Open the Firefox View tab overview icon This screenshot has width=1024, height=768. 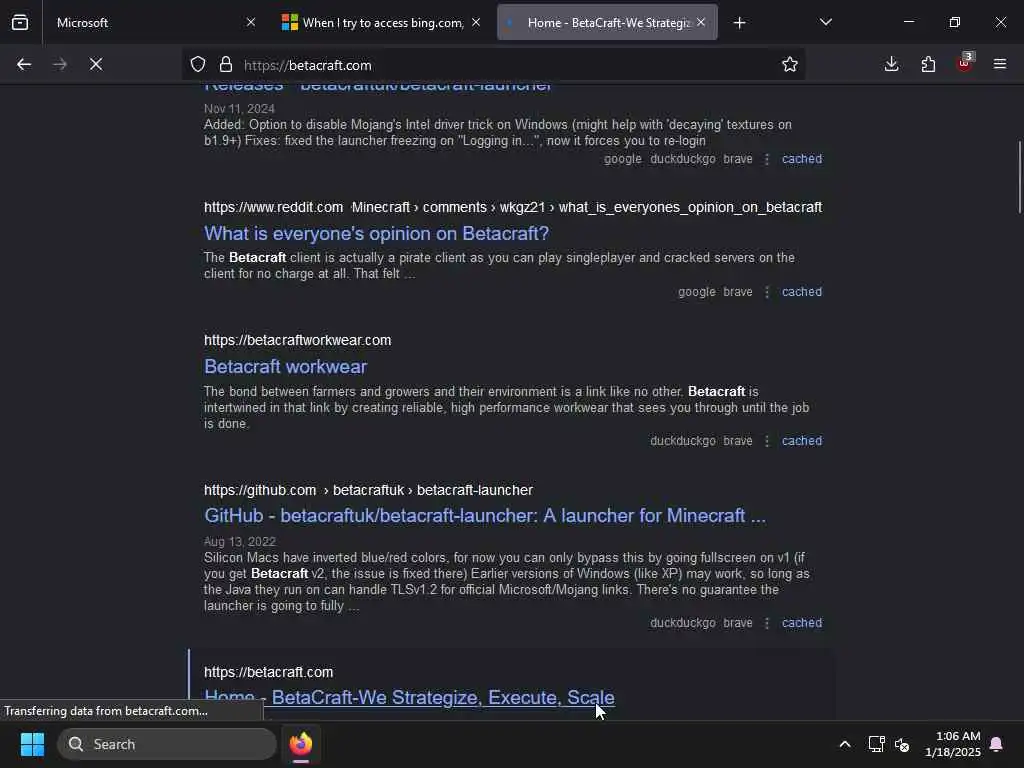20,22
